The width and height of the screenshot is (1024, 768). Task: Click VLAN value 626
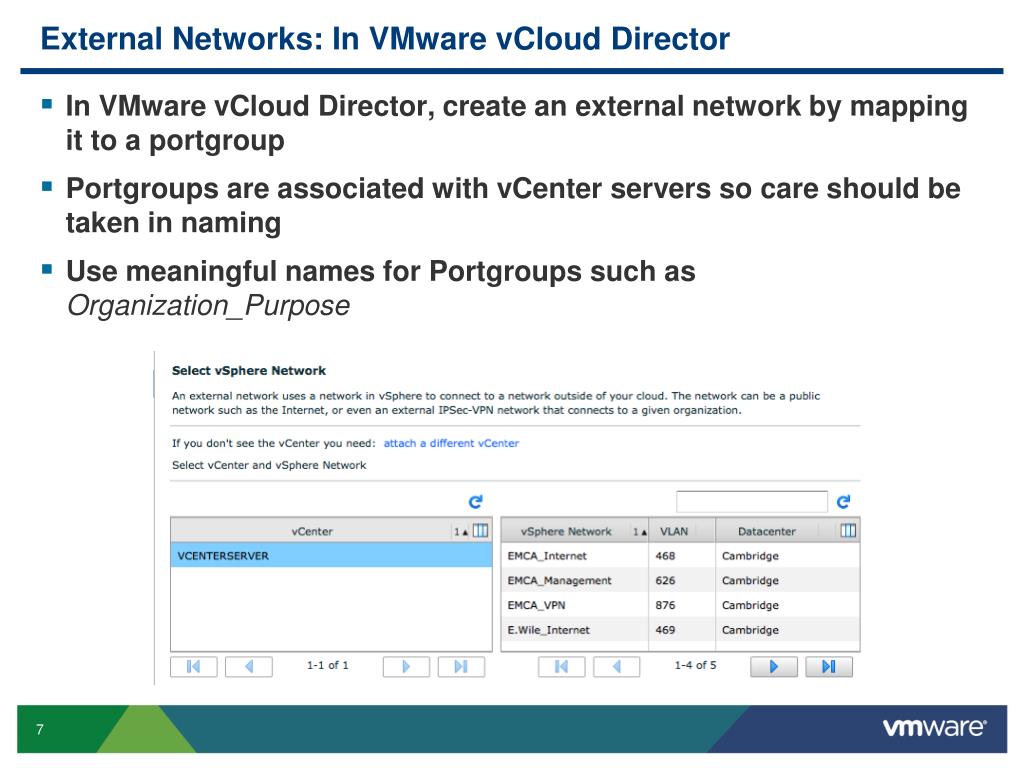click(665, 581)
